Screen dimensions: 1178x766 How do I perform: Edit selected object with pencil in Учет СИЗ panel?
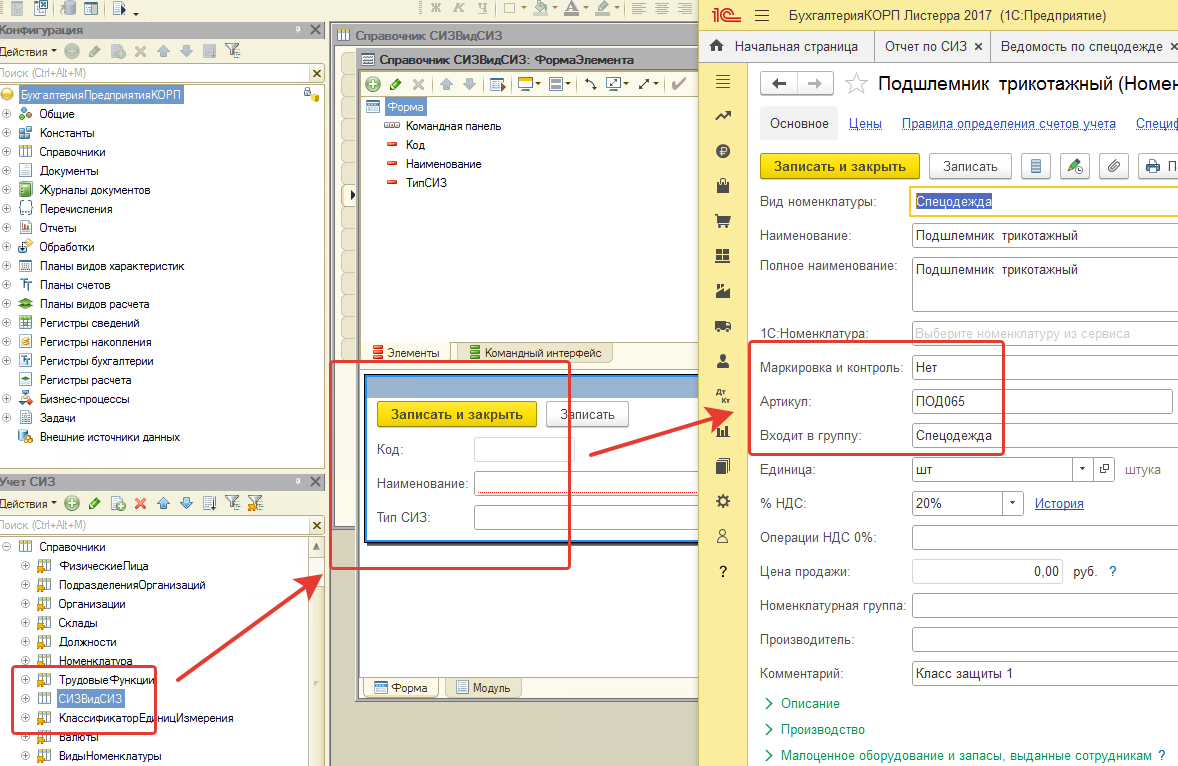(95, 503)
